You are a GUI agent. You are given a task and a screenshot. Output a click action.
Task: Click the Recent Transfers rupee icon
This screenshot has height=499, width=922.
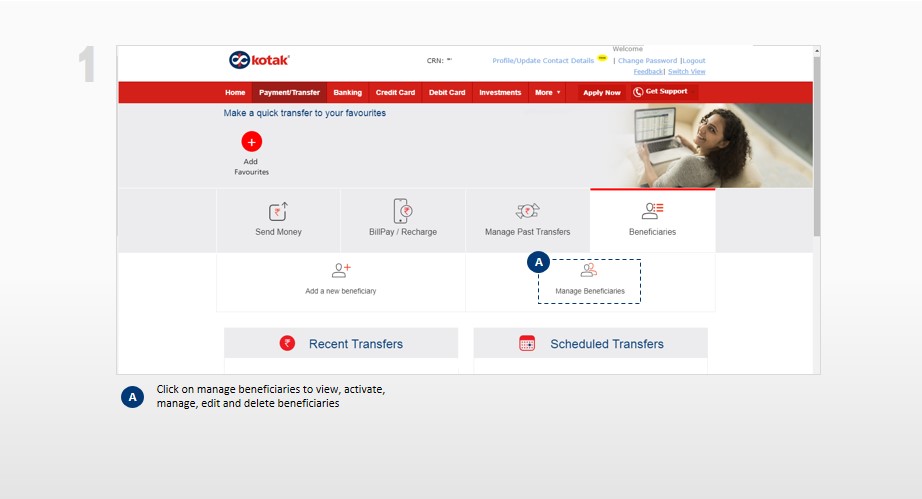click(x=287, y=343)
